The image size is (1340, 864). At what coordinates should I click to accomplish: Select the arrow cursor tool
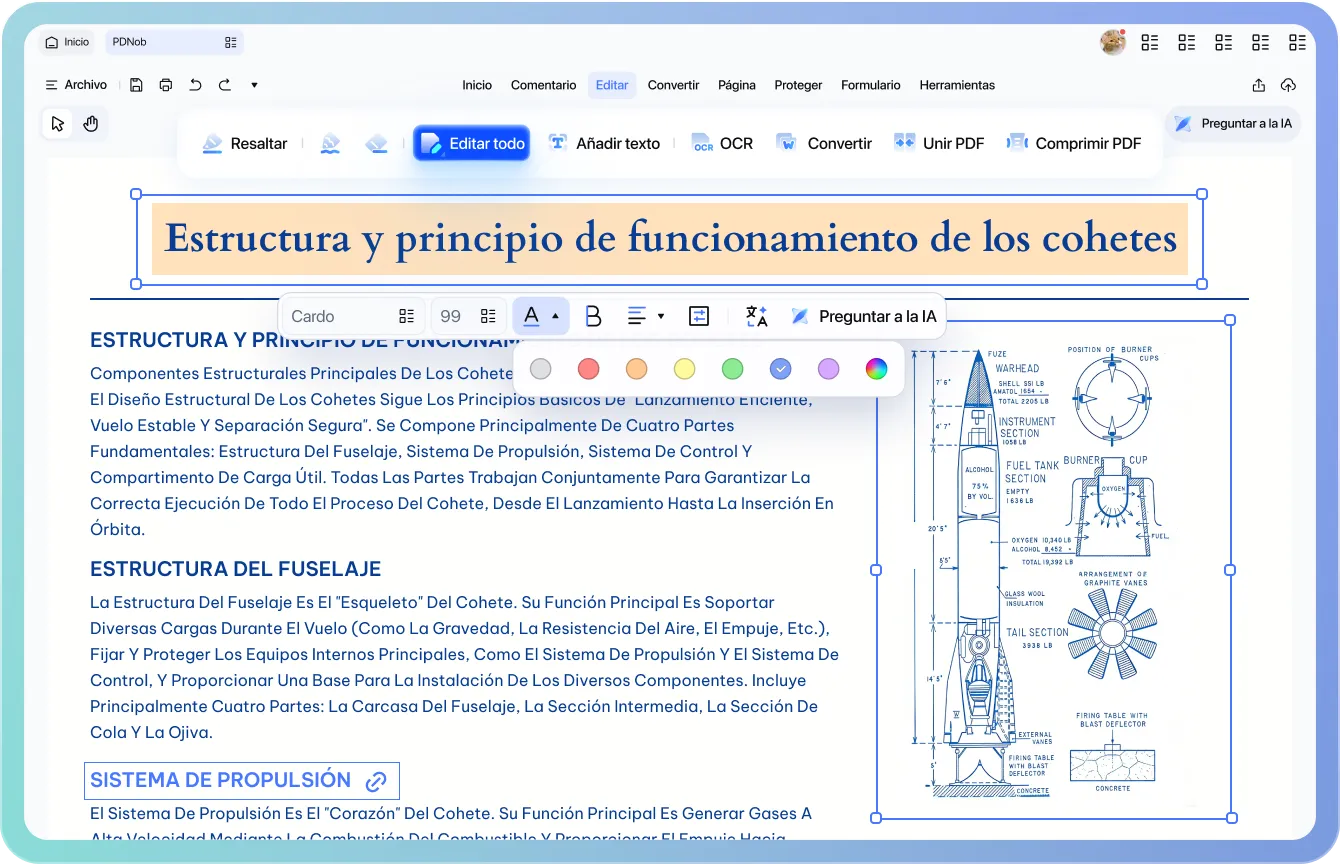57,124
